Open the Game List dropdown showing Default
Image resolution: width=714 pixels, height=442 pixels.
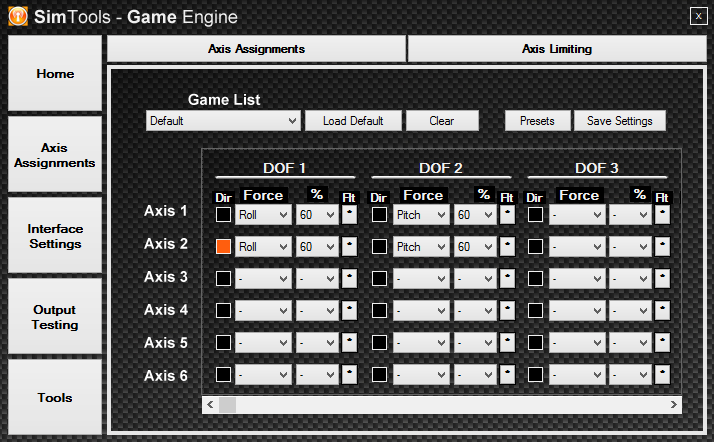(x=223, y=121)
